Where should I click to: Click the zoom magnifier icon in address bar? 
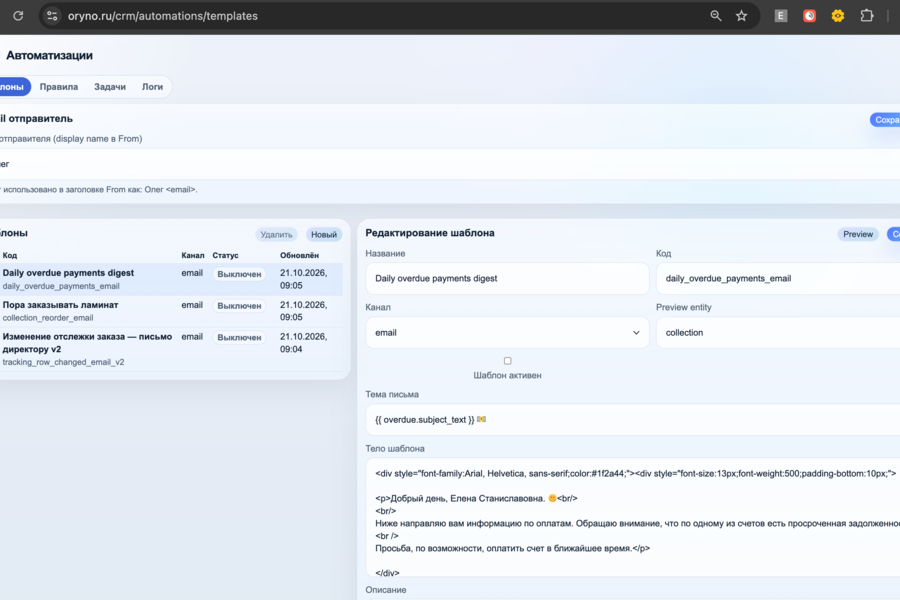coord(715,16)
